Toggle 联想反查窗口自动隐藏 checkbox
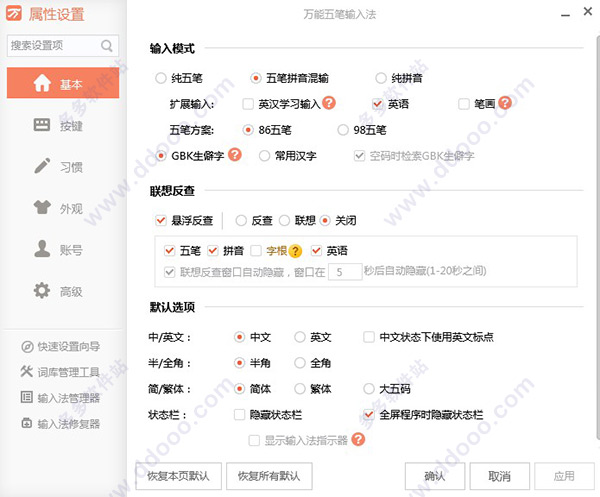Viewport: 600px width, 497px height. click(170, 272)
